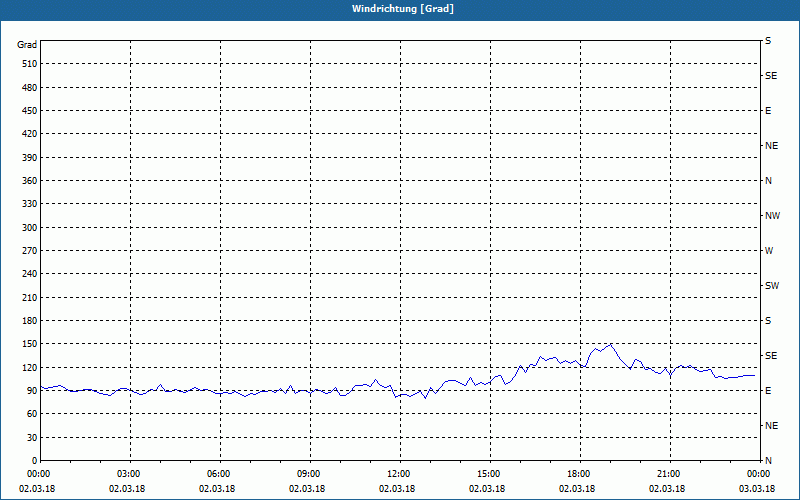Select the 270 y-axis value
This screenshot has height=500, width=800.
click(x=30, y=251)
